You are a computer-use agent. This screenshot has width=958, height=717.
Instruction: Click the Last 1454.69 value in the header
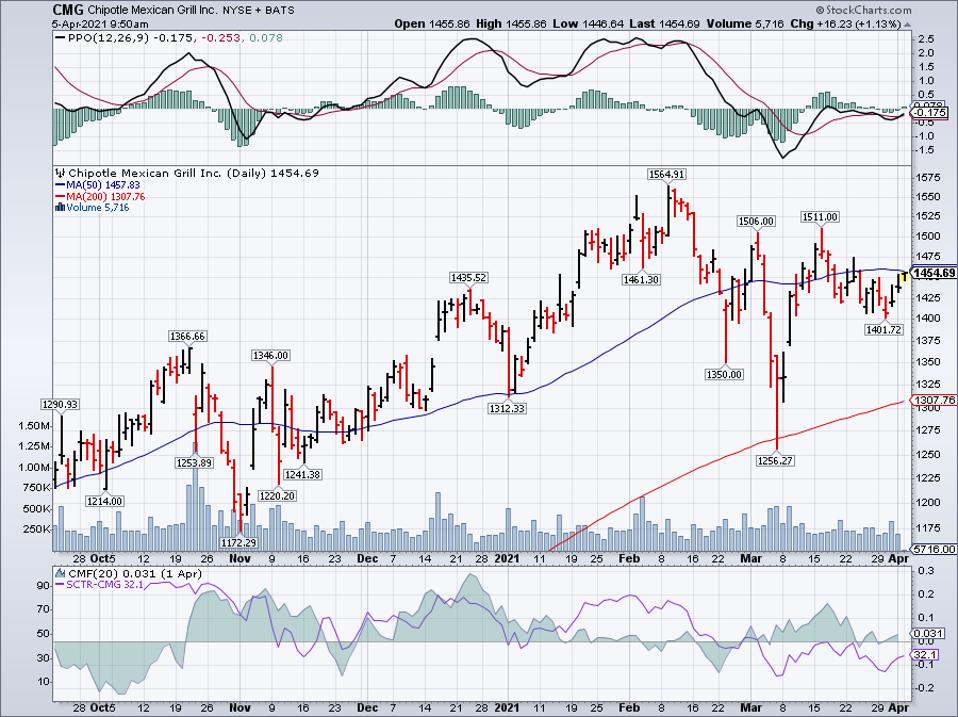(665, 24)
